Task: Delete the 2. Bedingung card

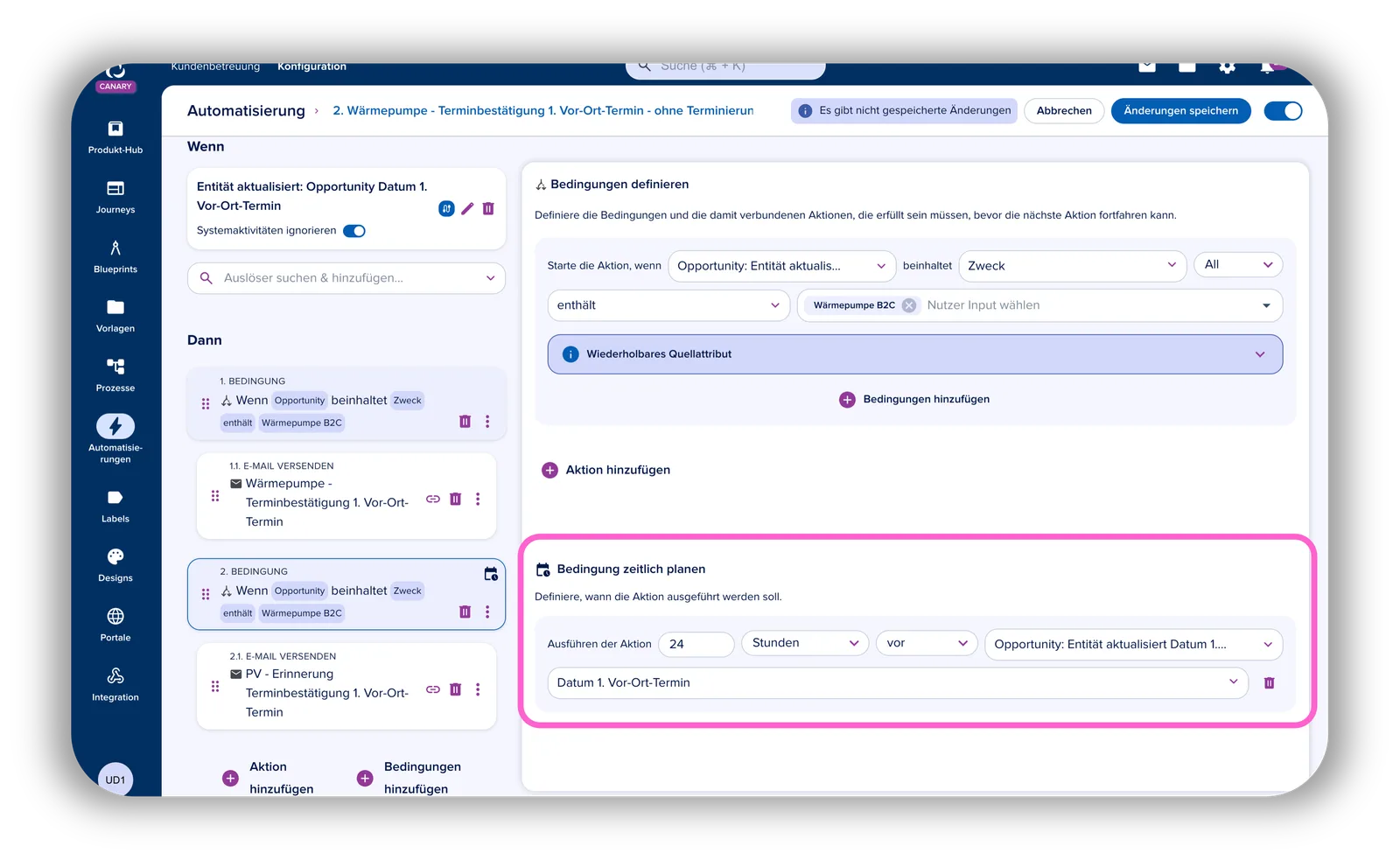Action: [465, 612]
